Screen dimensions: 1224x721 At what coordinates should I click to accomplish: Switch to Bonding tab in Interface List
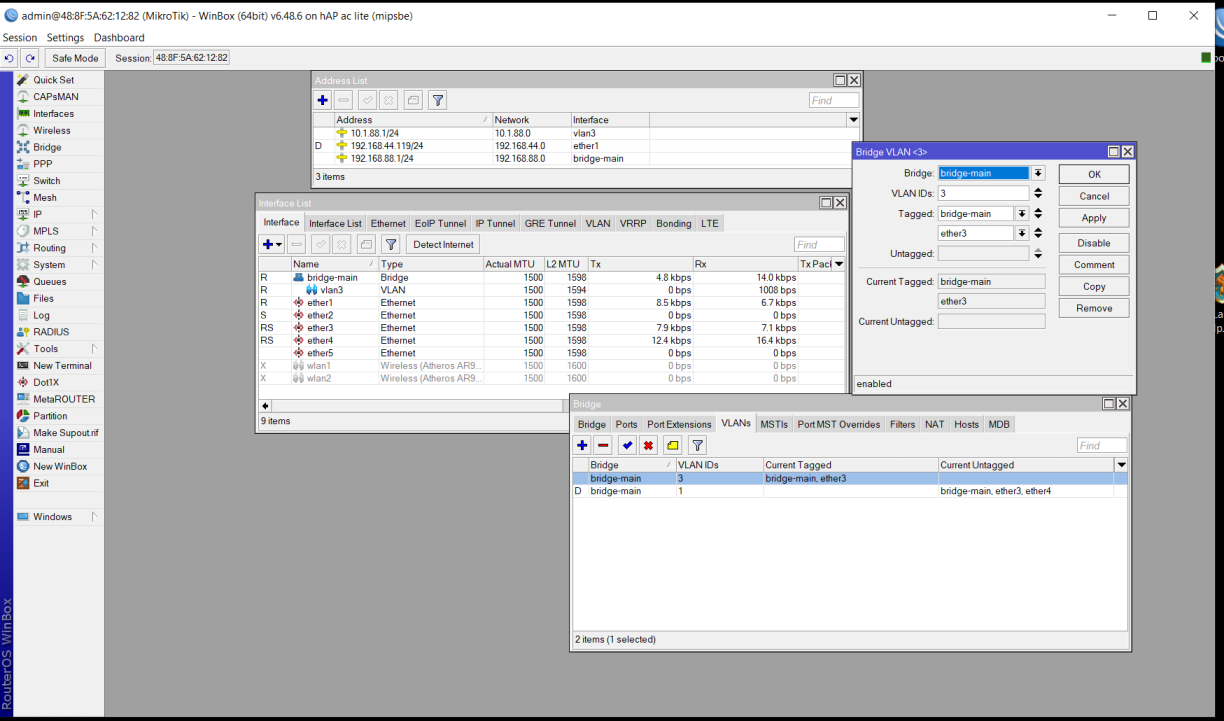point(673,223)
